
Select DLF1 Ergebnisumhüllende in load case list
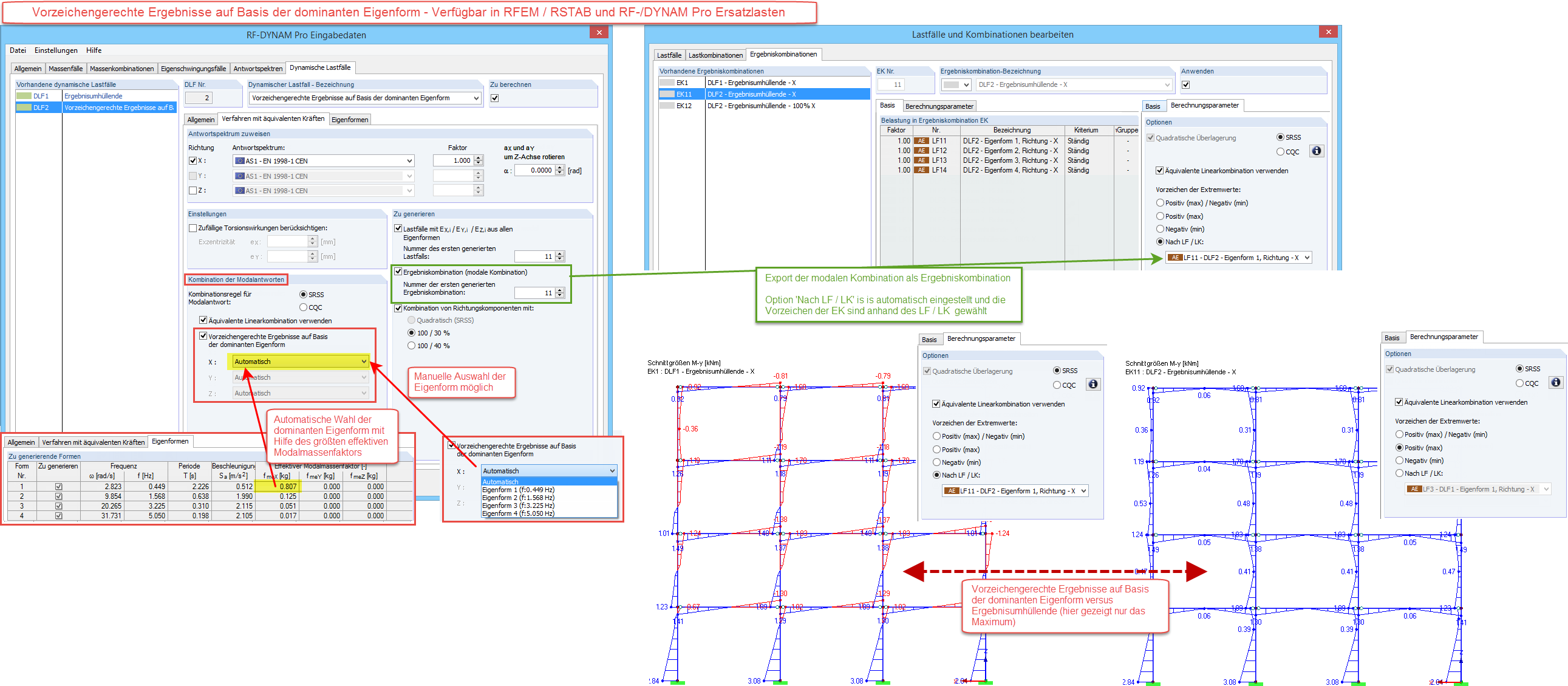pyautogui.click(x=95, y=96)
